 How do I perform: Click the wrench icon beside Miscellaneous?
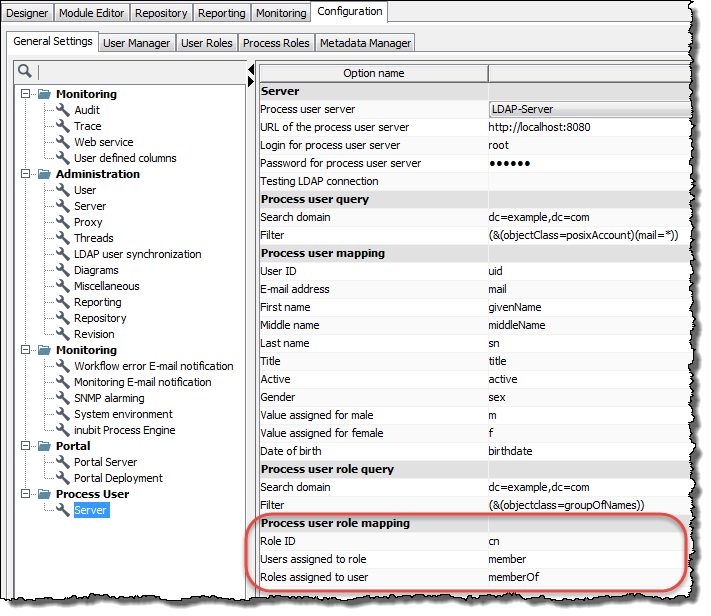click(63, 286)
